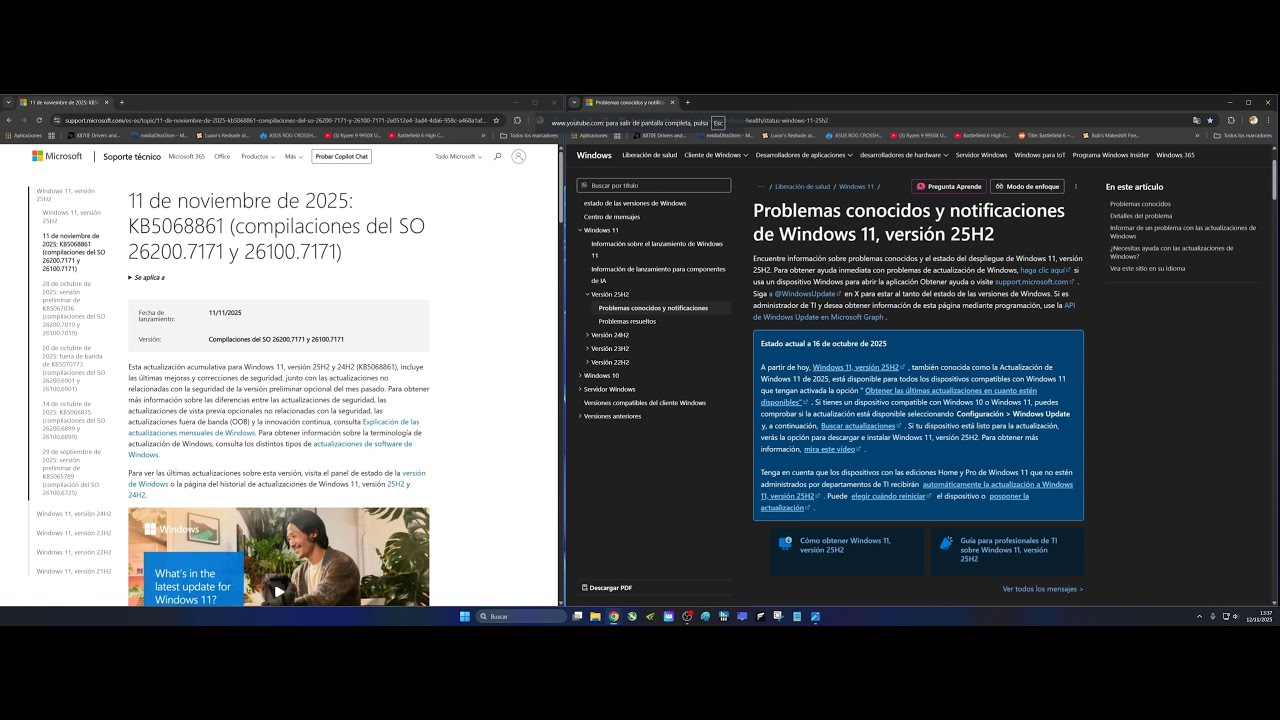
Task: Focus the 'Buscar por título' filter field
Action: click(654, 185)
